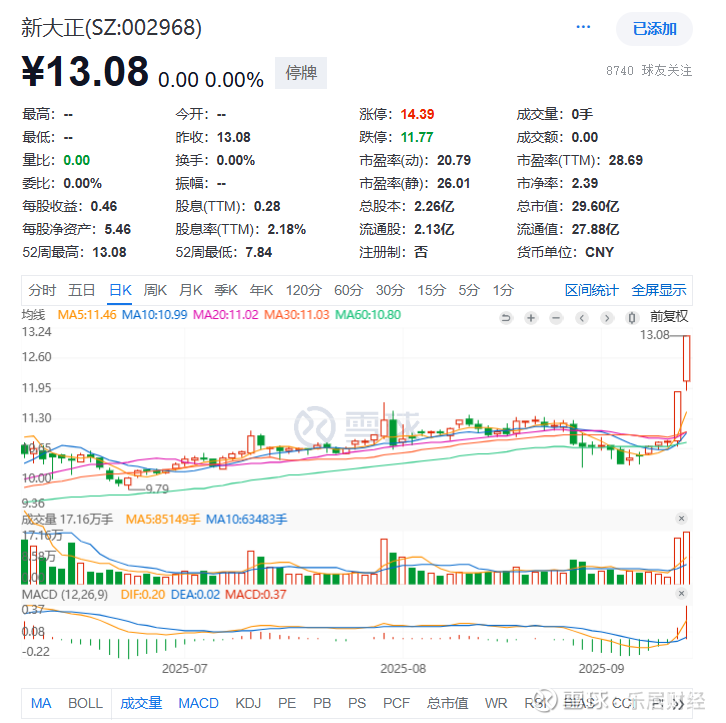Toggle the PS sub-indicator
This screenshot has width=726, height=723.
coord(357,703)
